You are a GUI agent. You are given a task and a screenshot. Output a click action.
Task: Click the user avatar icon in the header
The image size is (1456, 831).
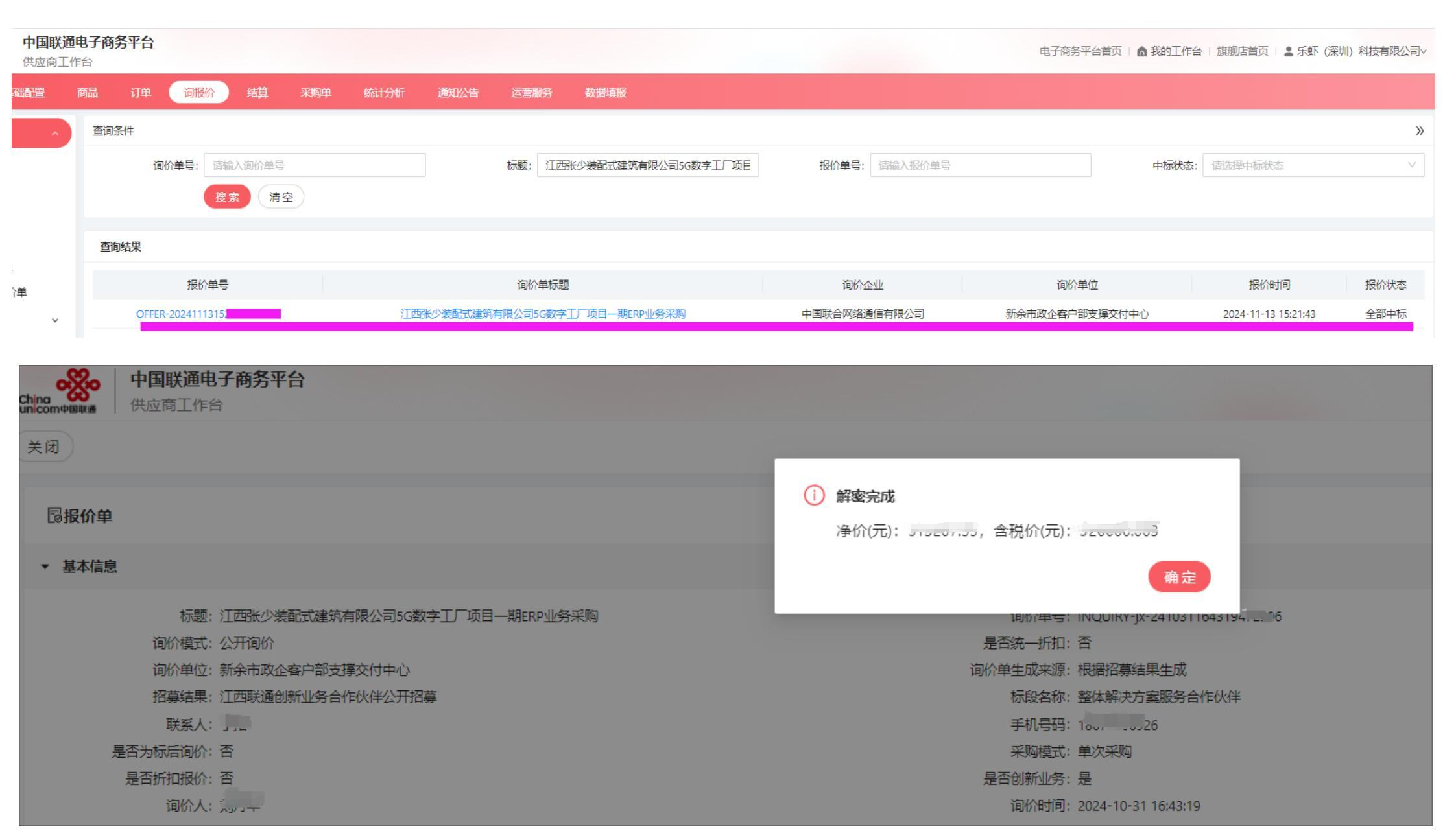(x=1288, y=52)
